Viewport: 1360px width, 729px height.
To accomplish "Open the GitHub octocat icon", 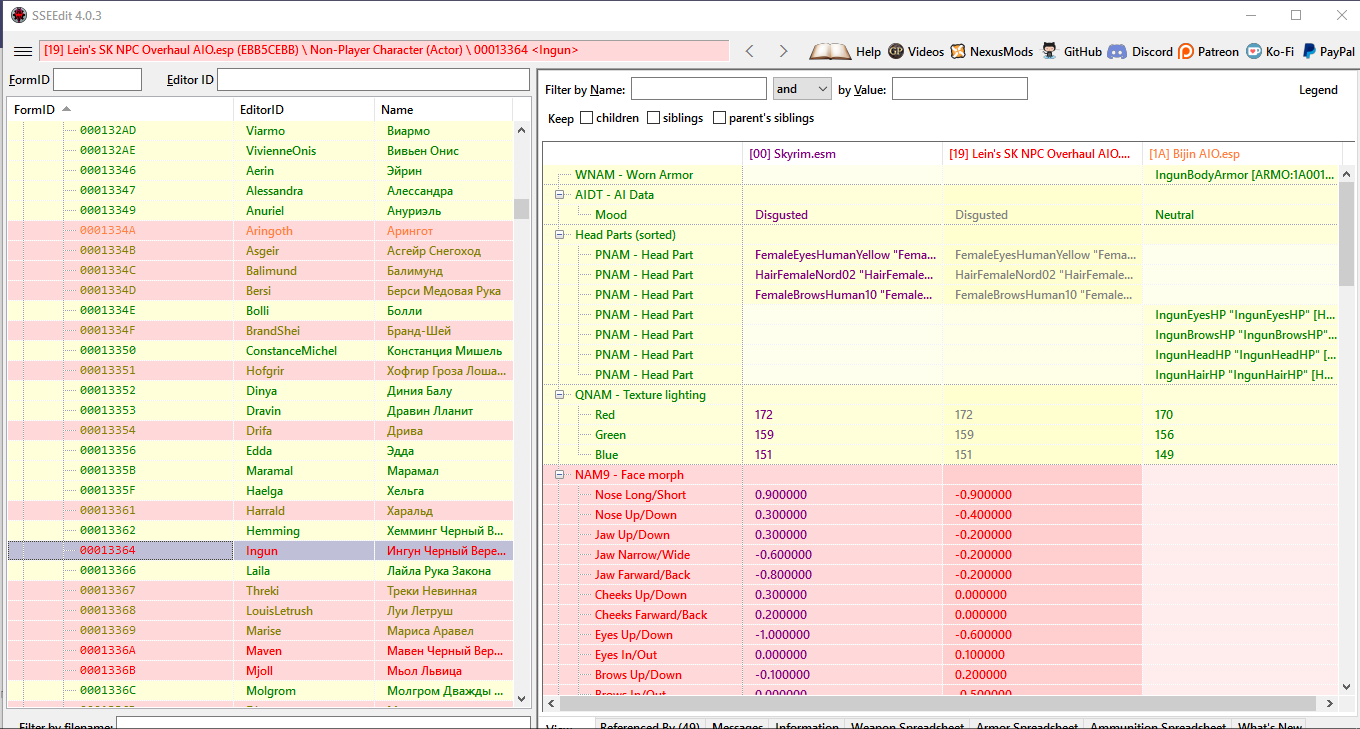I will (x=1049, y=51).
